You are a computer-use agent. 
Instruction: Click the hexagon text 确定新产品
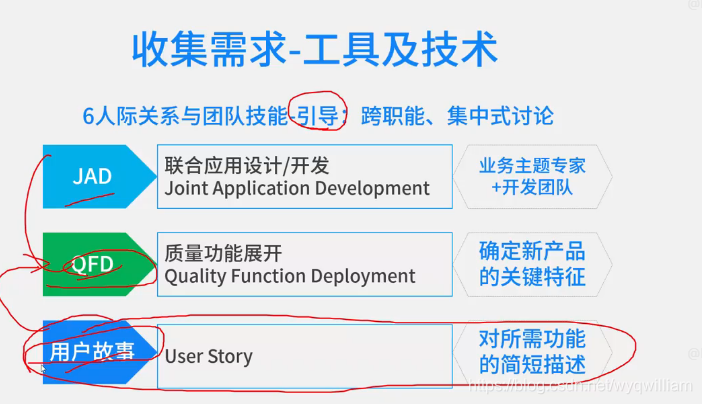coord(532,251)
